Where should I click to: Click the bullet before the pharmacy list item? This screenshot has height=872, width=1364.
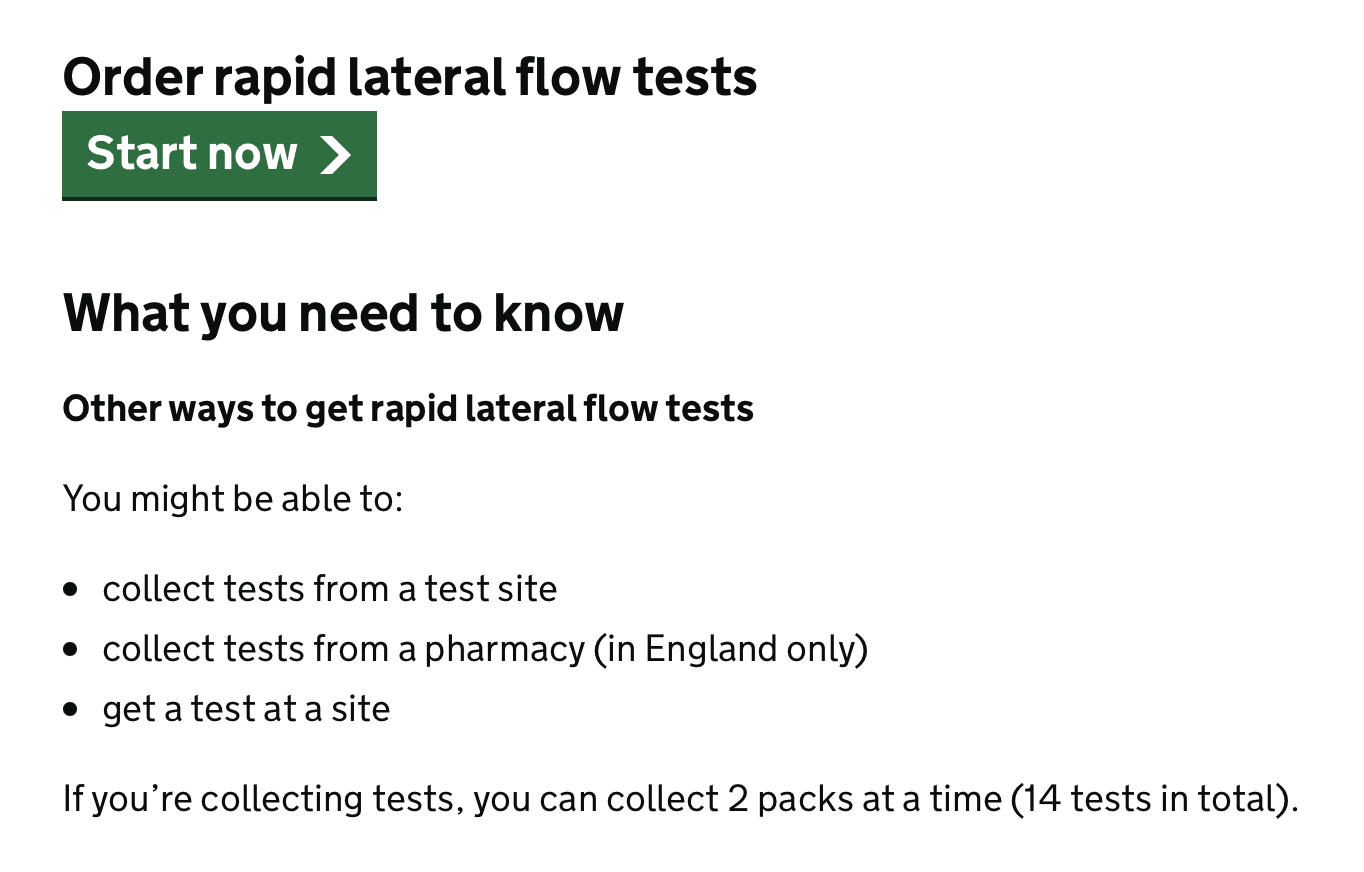coord(70,650)
